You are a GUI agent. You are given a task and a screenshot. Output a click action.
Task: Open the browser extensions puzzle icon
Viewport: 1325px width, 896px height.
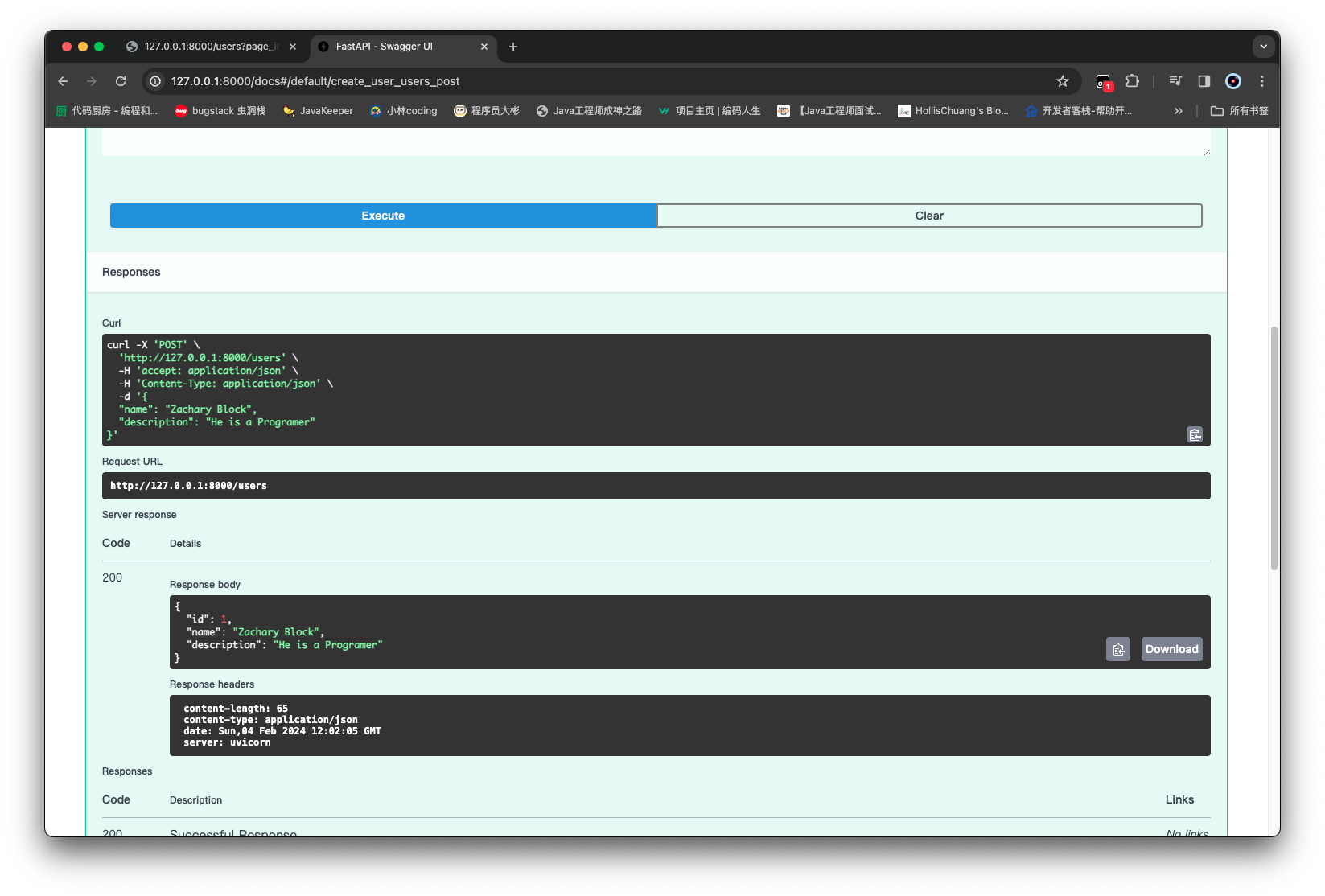pyautogui.click(x=1132, y=81)
